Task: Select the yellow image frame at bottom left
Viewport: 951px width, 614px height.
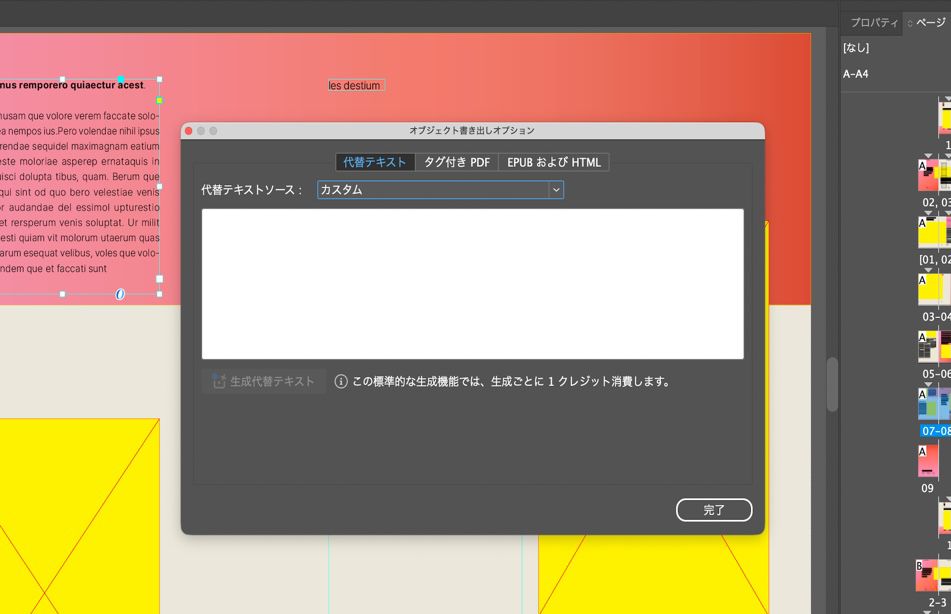Action: [79, 516]
